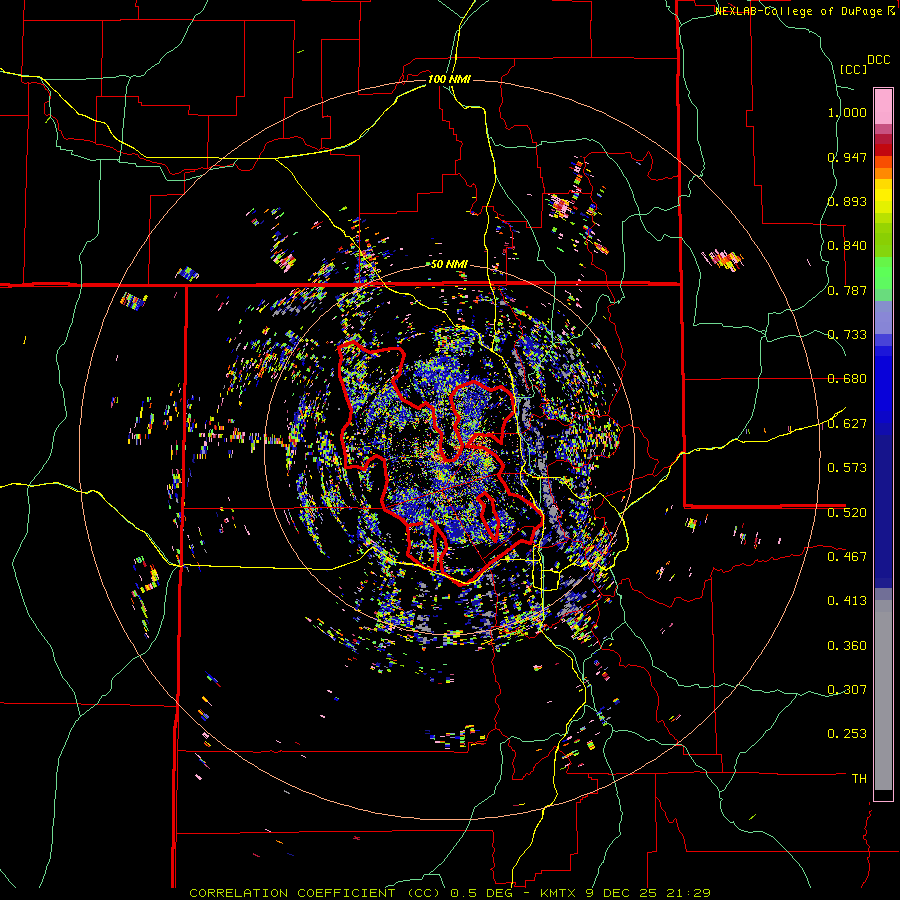
Task: Click the 50 NMI range ring label
Action: (449, 265)
